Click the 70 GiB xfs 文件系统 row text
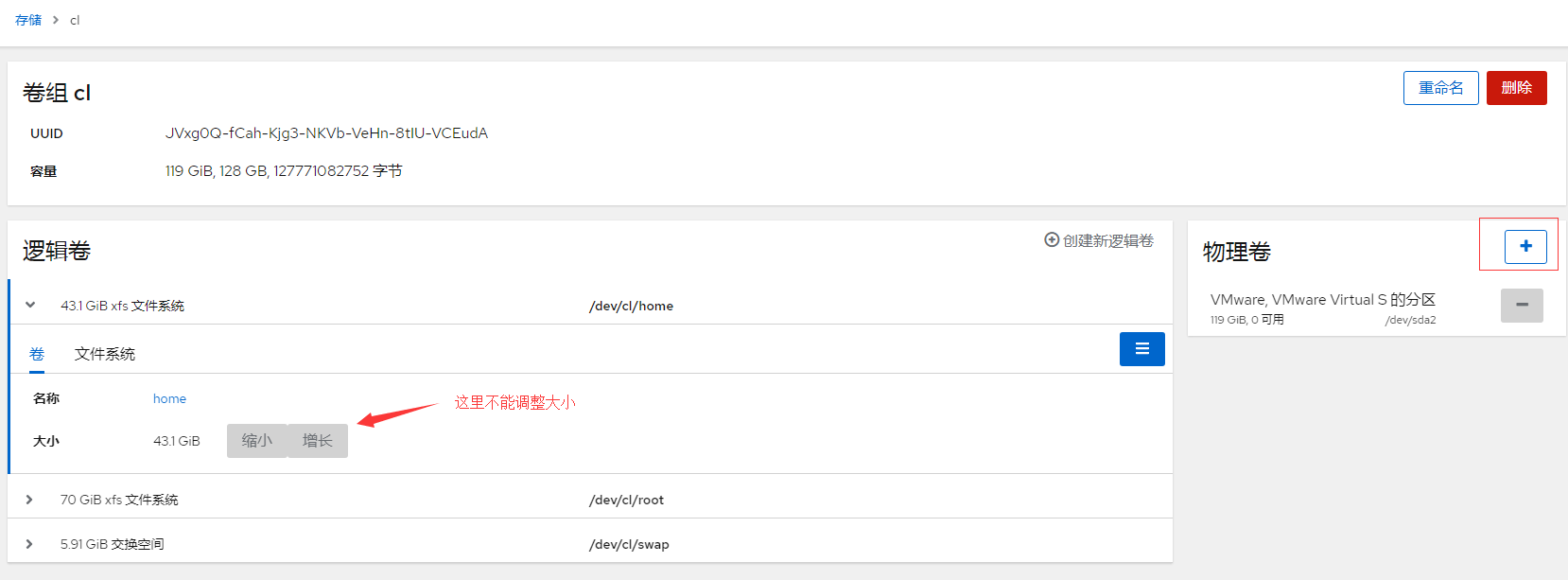 [119, 500]
